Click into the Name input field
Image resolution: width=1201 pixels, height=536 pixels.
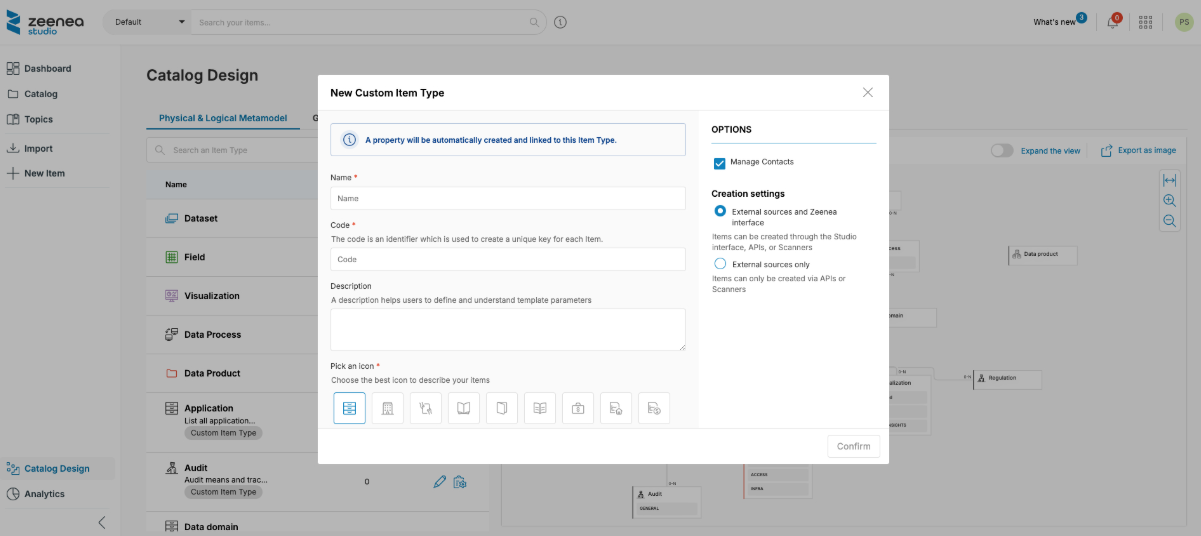pyautogui.click(x=508, y=198)
